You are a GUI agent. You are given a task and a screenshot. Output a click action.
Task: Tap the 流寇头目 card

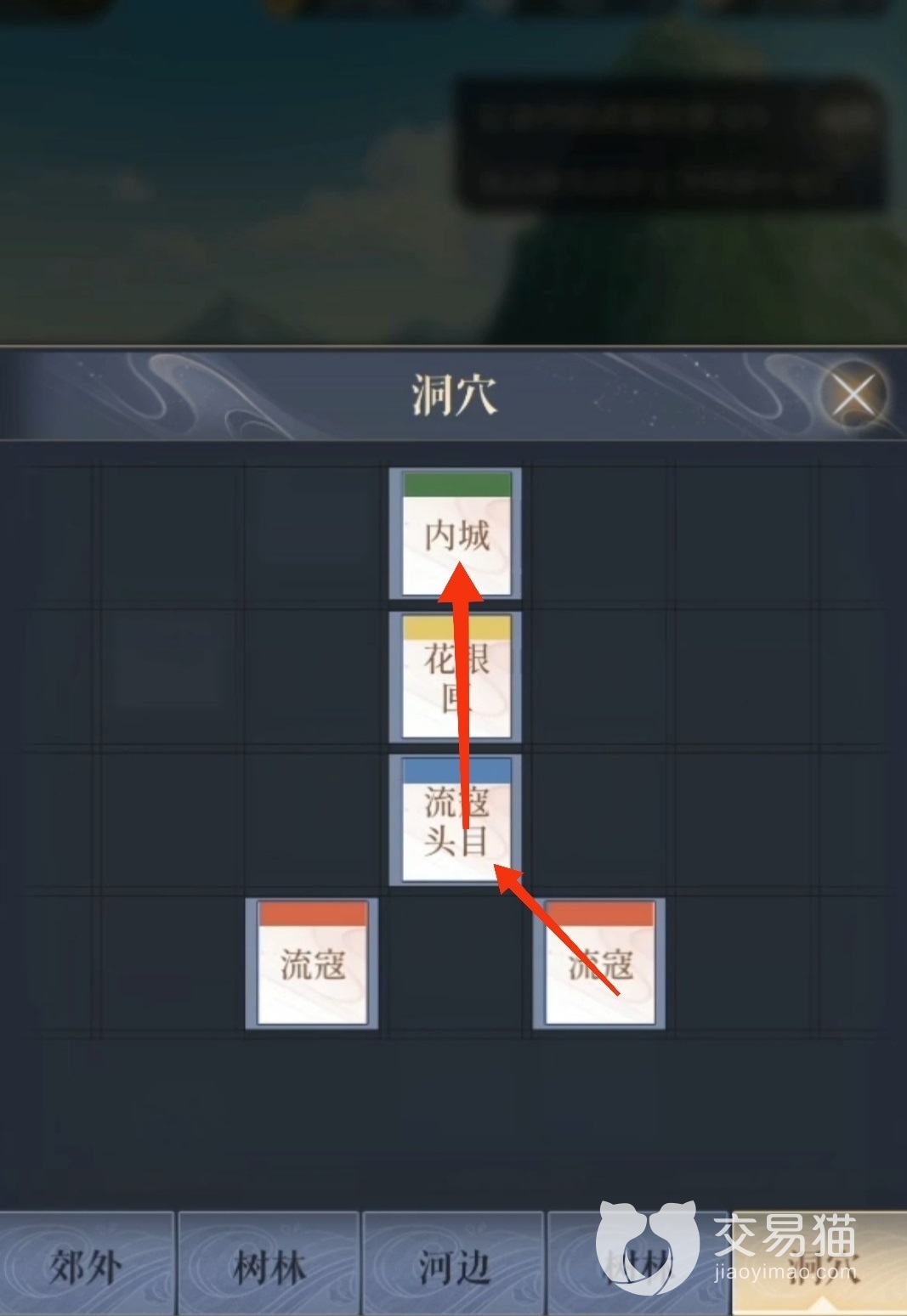point(456,820)
